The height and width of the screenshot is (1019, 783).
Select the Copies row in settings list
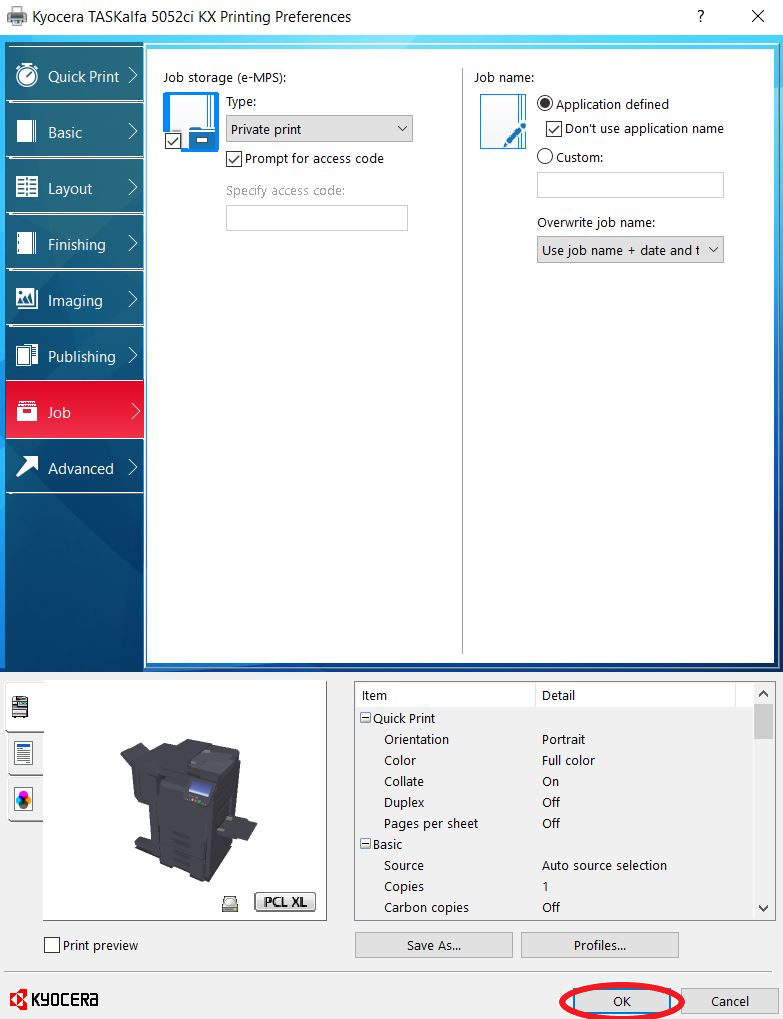[x=552, y=886]
